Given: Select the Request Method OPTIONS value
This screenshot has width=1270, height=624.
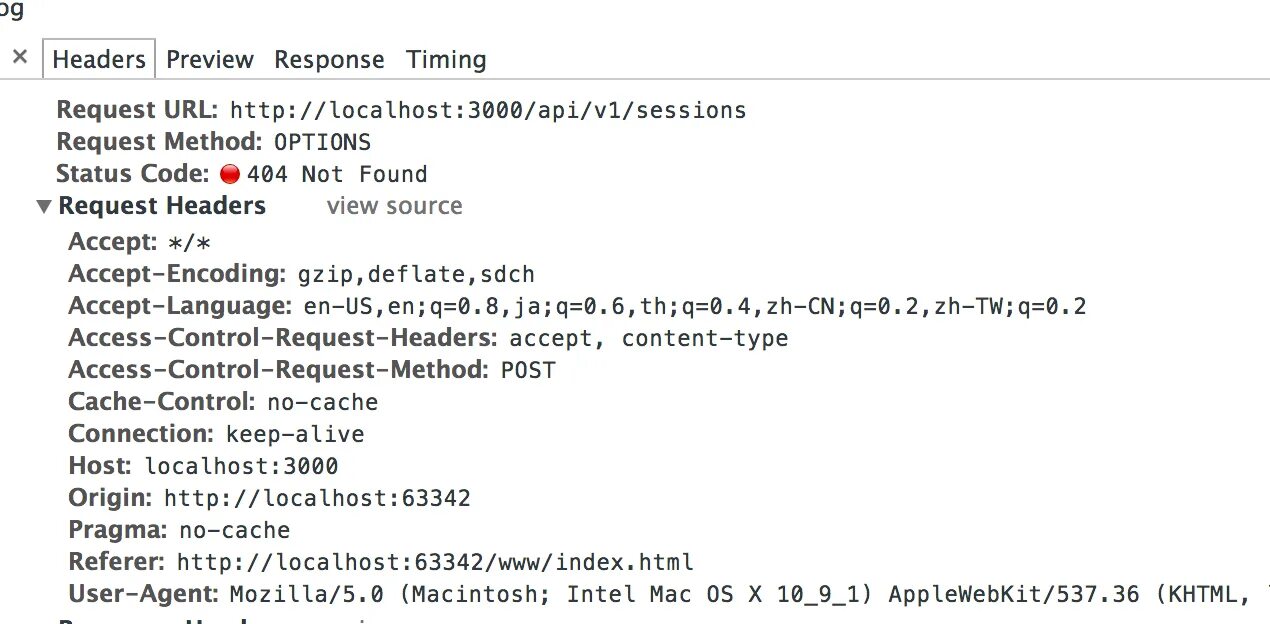Looking at the screenshot, I should 322,142.
